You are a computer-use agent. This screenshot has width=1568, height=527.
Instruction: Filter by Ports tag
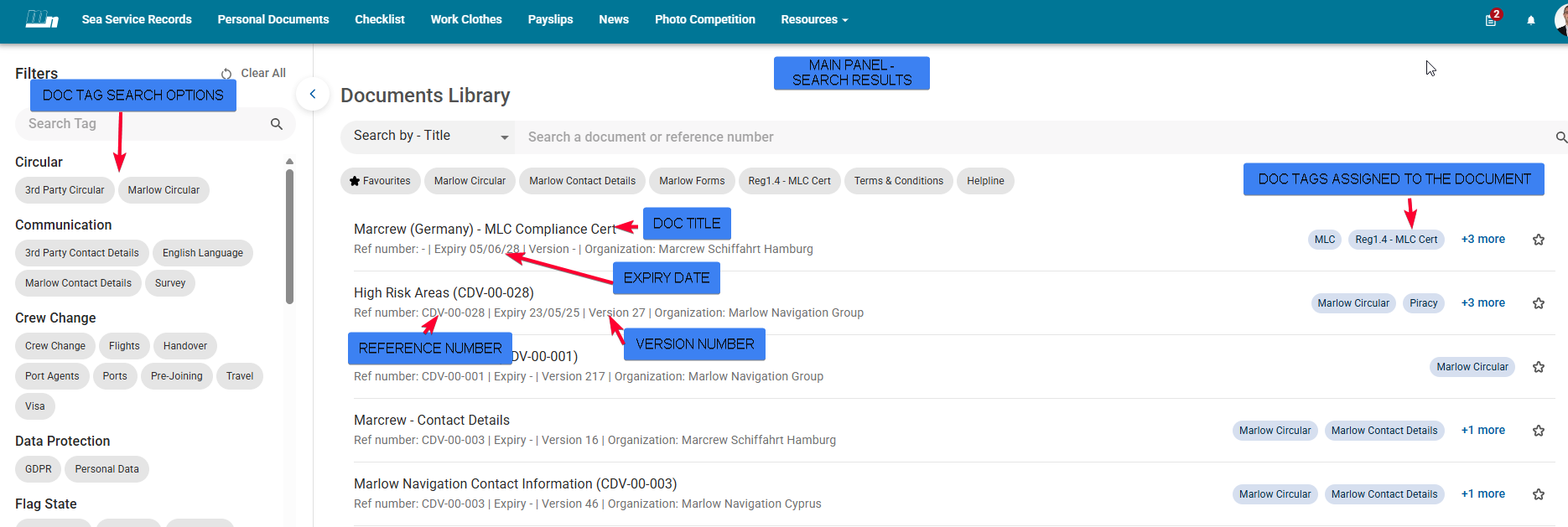click(x=115, y=376)
